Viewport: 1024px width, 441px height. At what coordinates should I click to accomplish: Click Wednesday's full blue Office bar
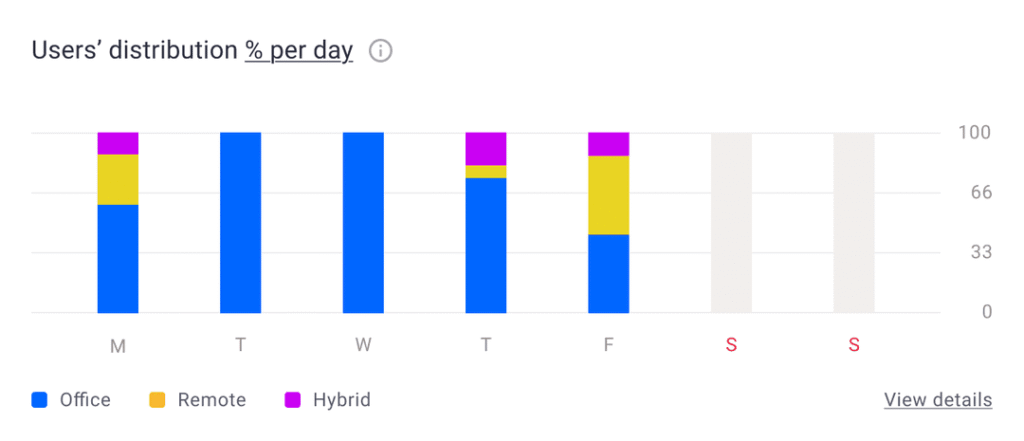click(363, 222)
